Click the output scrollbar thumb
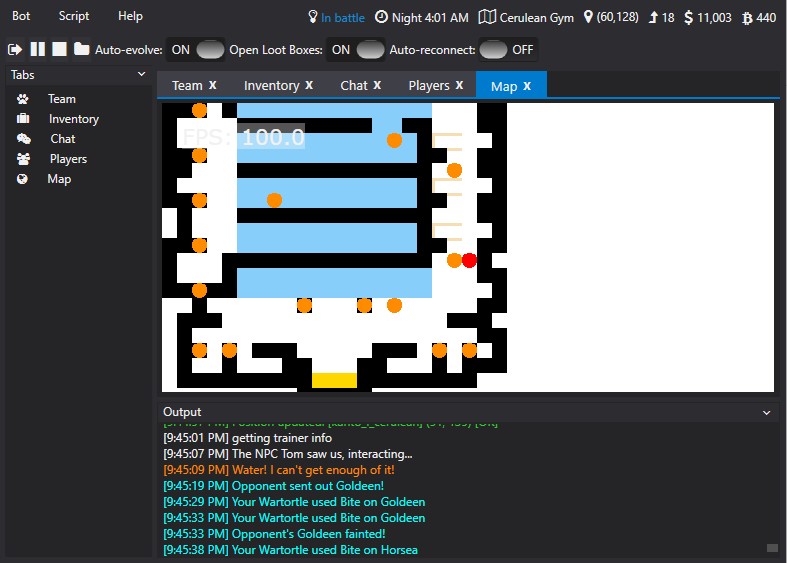Viewport: 787px width, 563px height. coord(772,548)
